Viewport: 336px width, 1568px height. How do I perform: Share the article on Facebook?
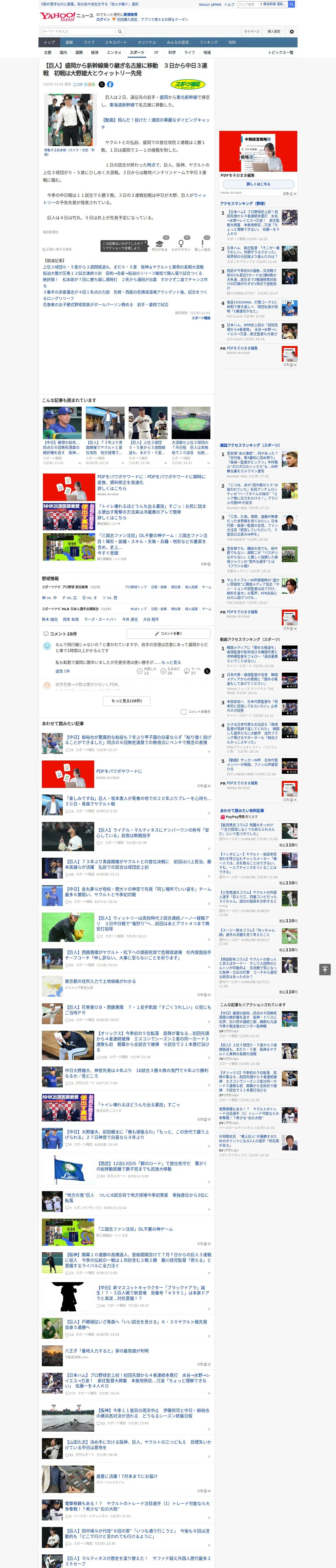click(x=110, y=85)
